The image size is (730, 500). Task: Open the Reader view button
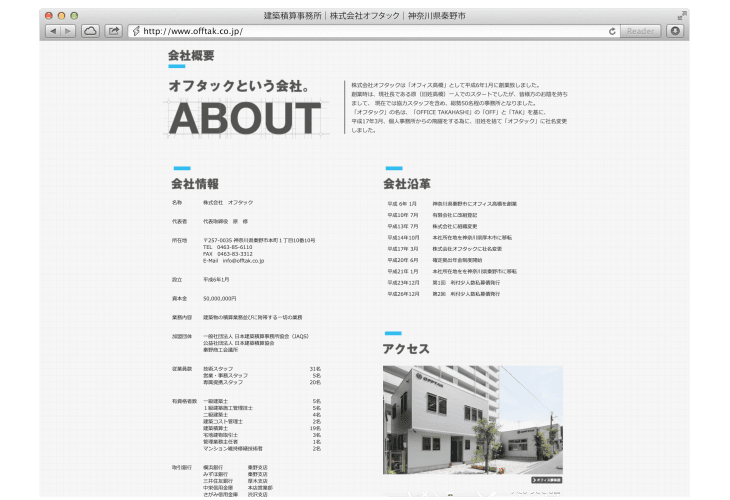pos(640,31)
